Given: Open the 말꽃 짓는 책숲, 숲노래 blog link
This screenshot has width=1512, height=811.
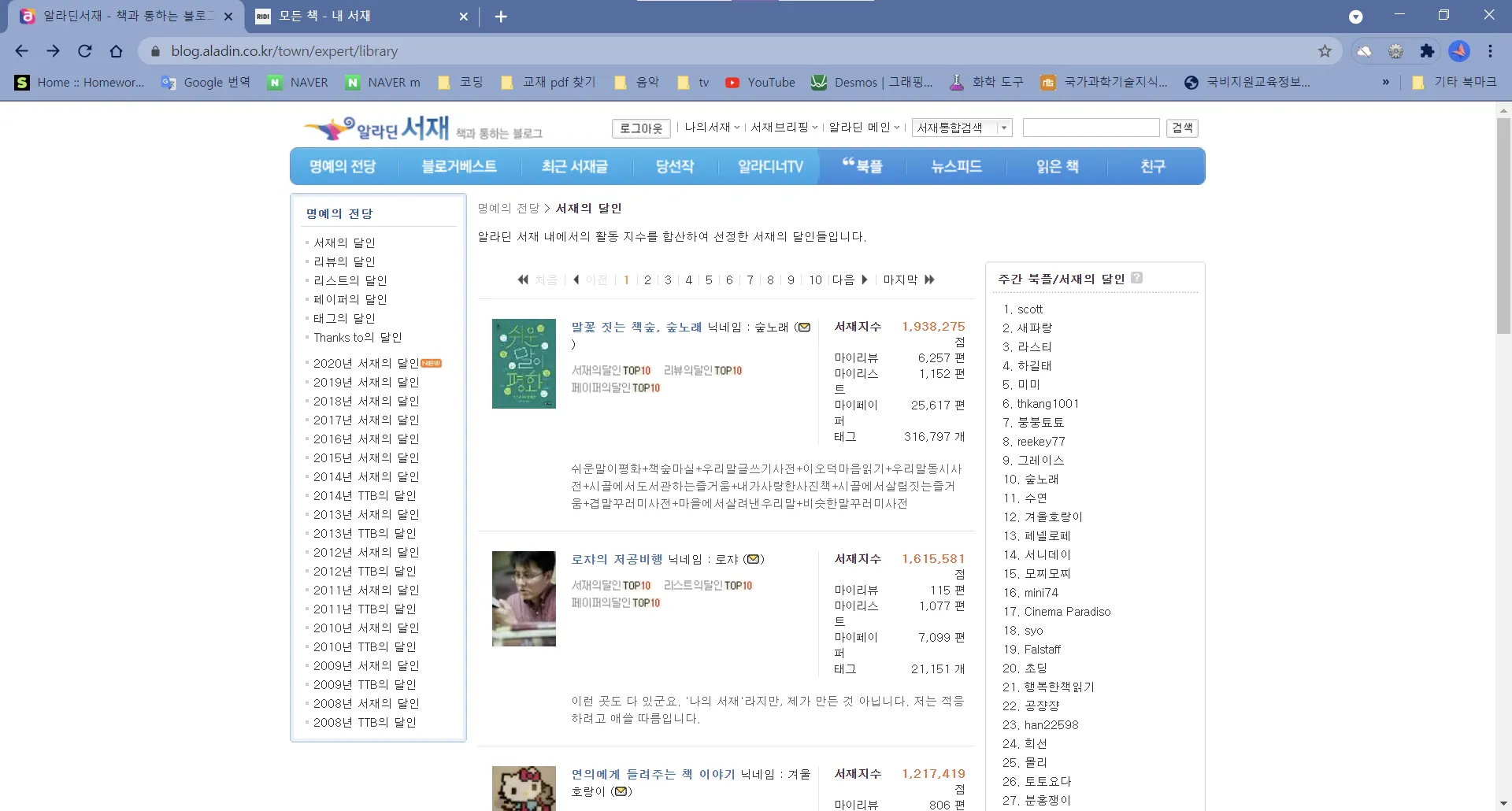Looking at the screenshot, I should [636, 328].
